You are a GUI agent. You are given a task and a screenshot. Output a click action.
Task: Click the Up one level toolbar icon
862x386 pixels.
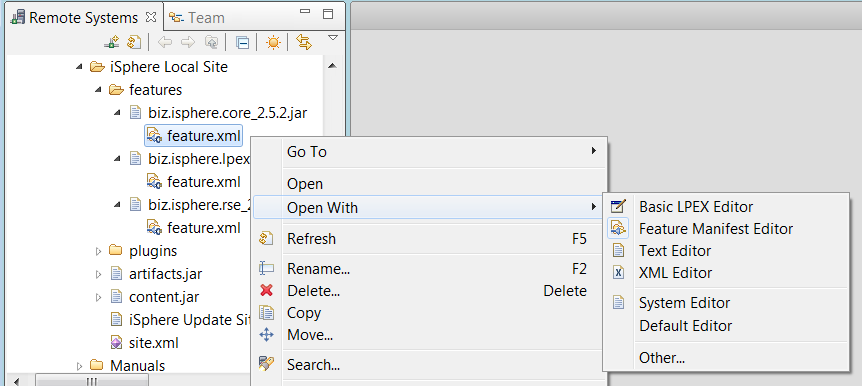(x=212, y=42)
